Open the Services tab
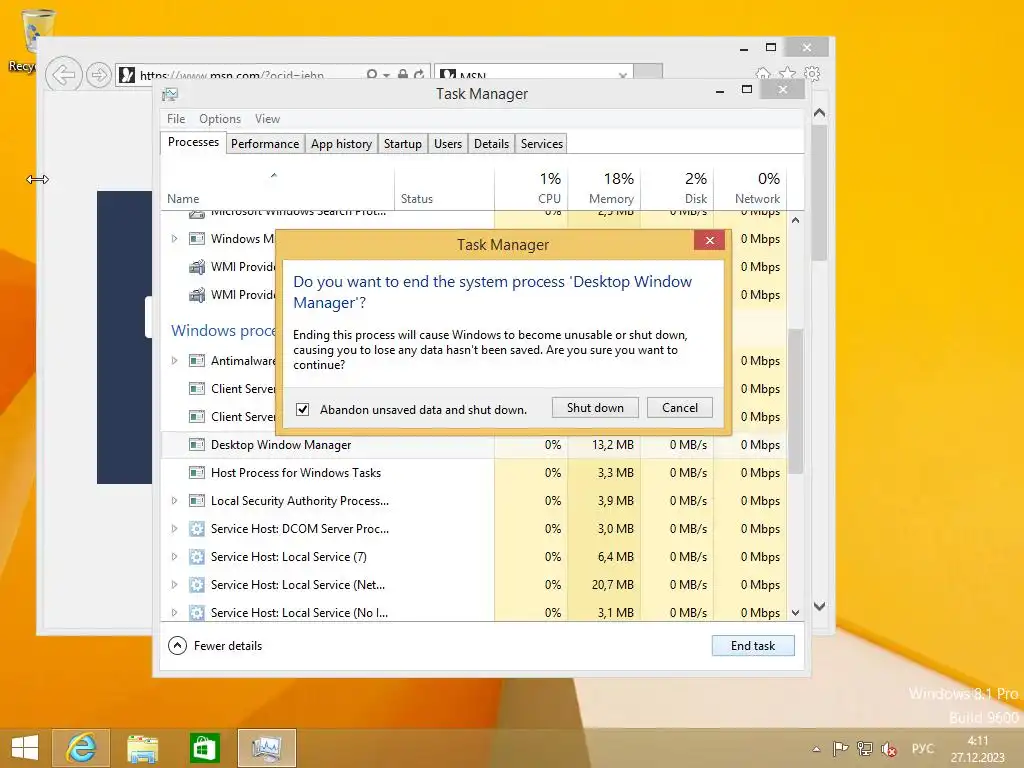 (x=541, y=144)
